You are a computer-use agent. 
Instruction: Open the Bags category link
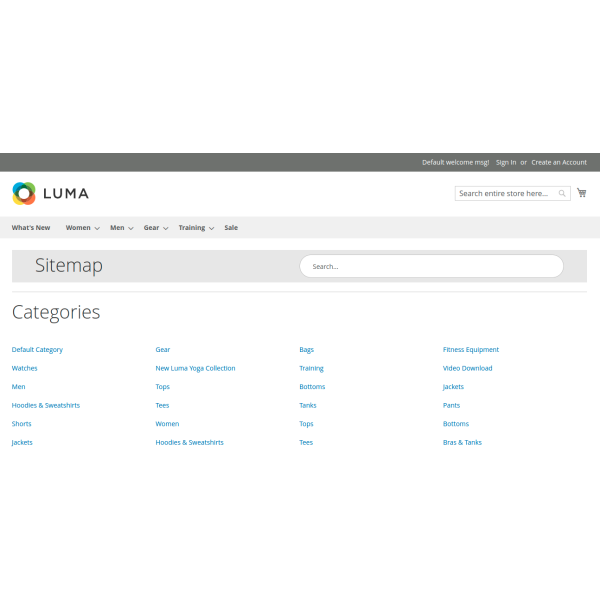pyautogui.click(x=306, y=350)
